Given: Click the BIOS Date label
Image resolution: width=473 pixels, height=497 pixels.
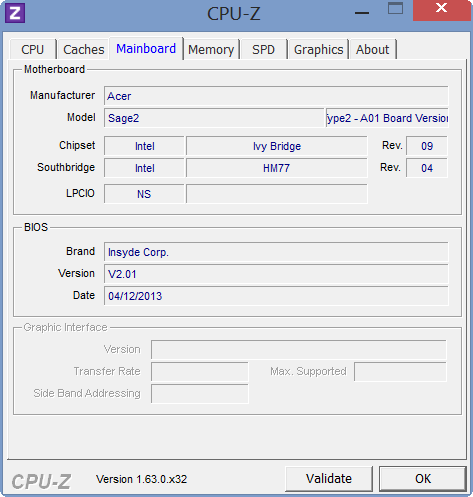Looking at the screenshot, I should (84, 295).
